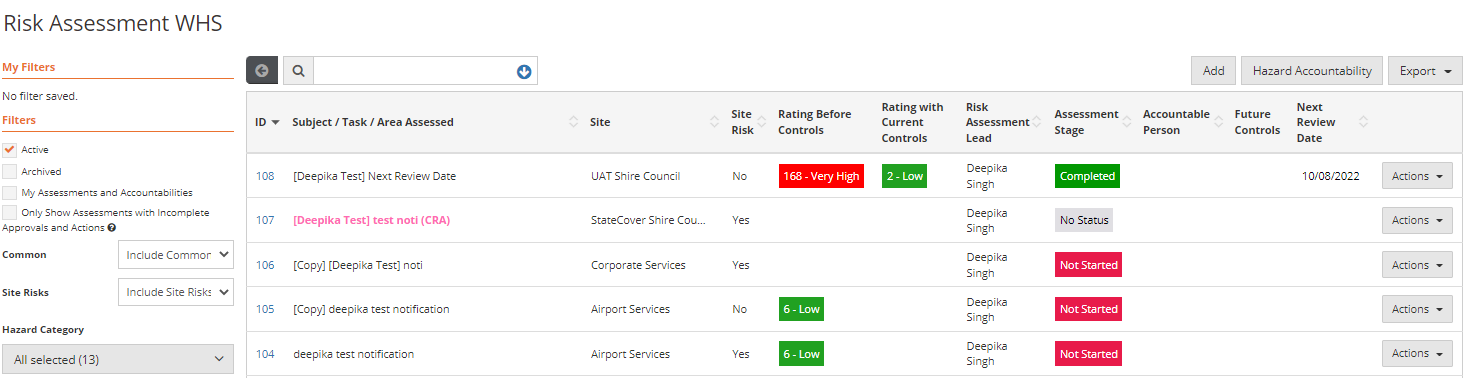This screenshot has width=1467, height=378.
Task: Open the Export dropdown menu
Action: (x=1425, y=71)
